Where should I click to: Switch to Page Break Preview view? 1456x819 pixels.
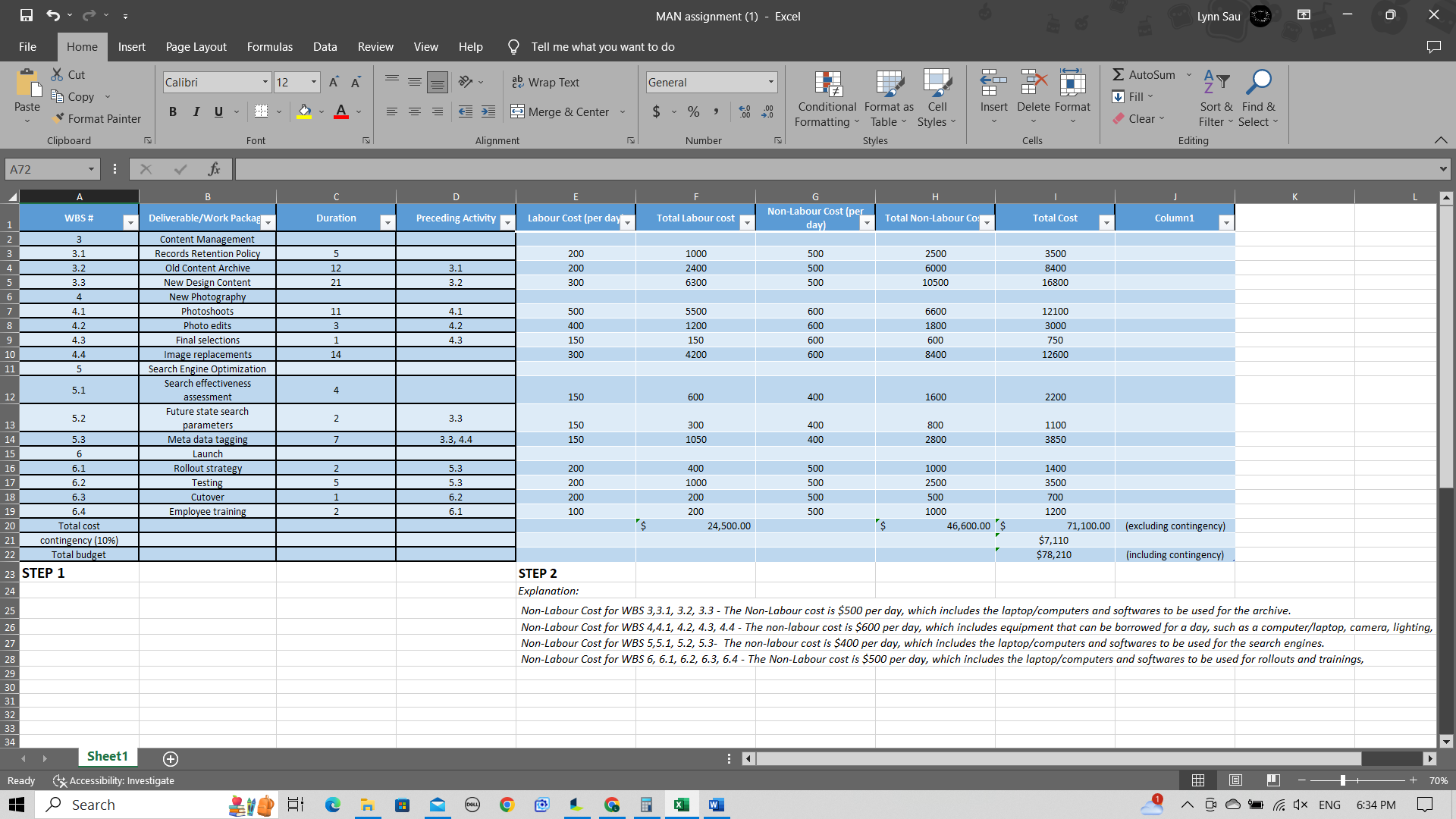tap(1273, 780)
